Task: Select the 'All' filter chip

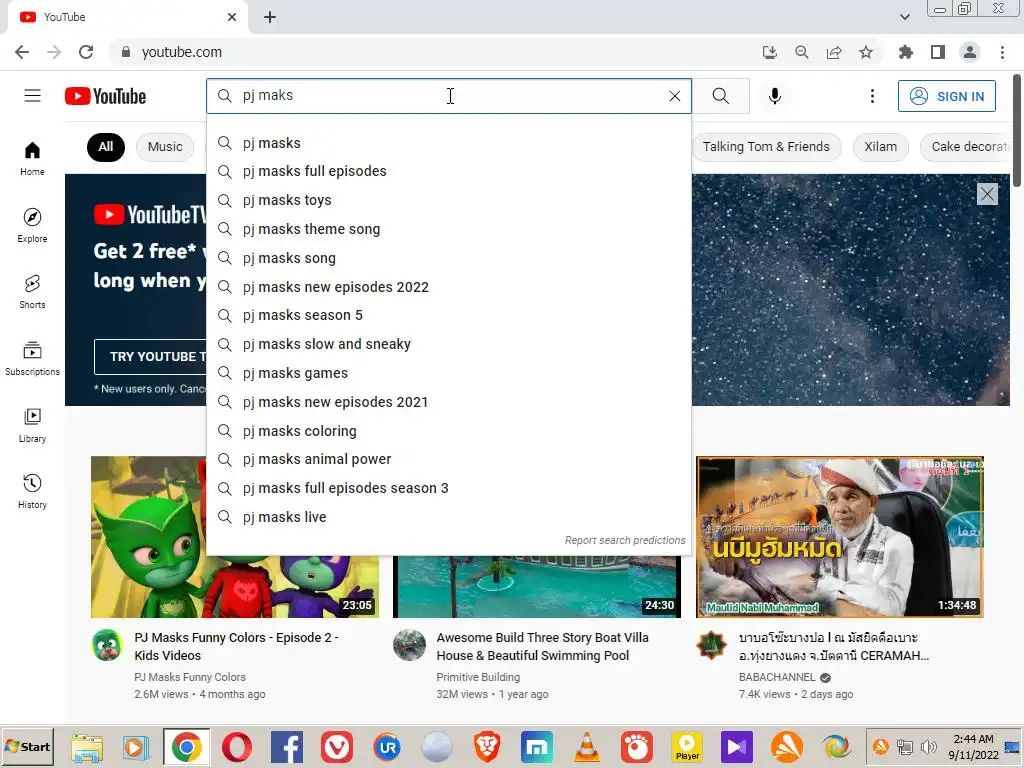Action: click(106, 146)
